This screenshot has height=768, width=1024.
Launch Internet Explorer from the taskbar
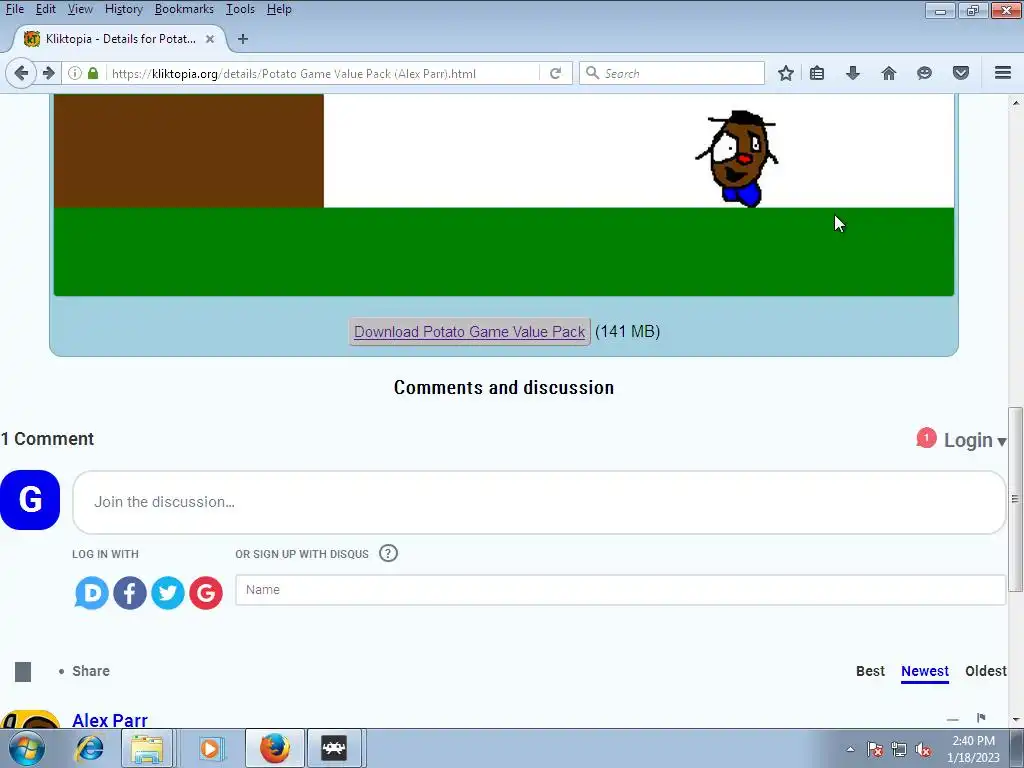pyautogui.click(x=89, y=748)
